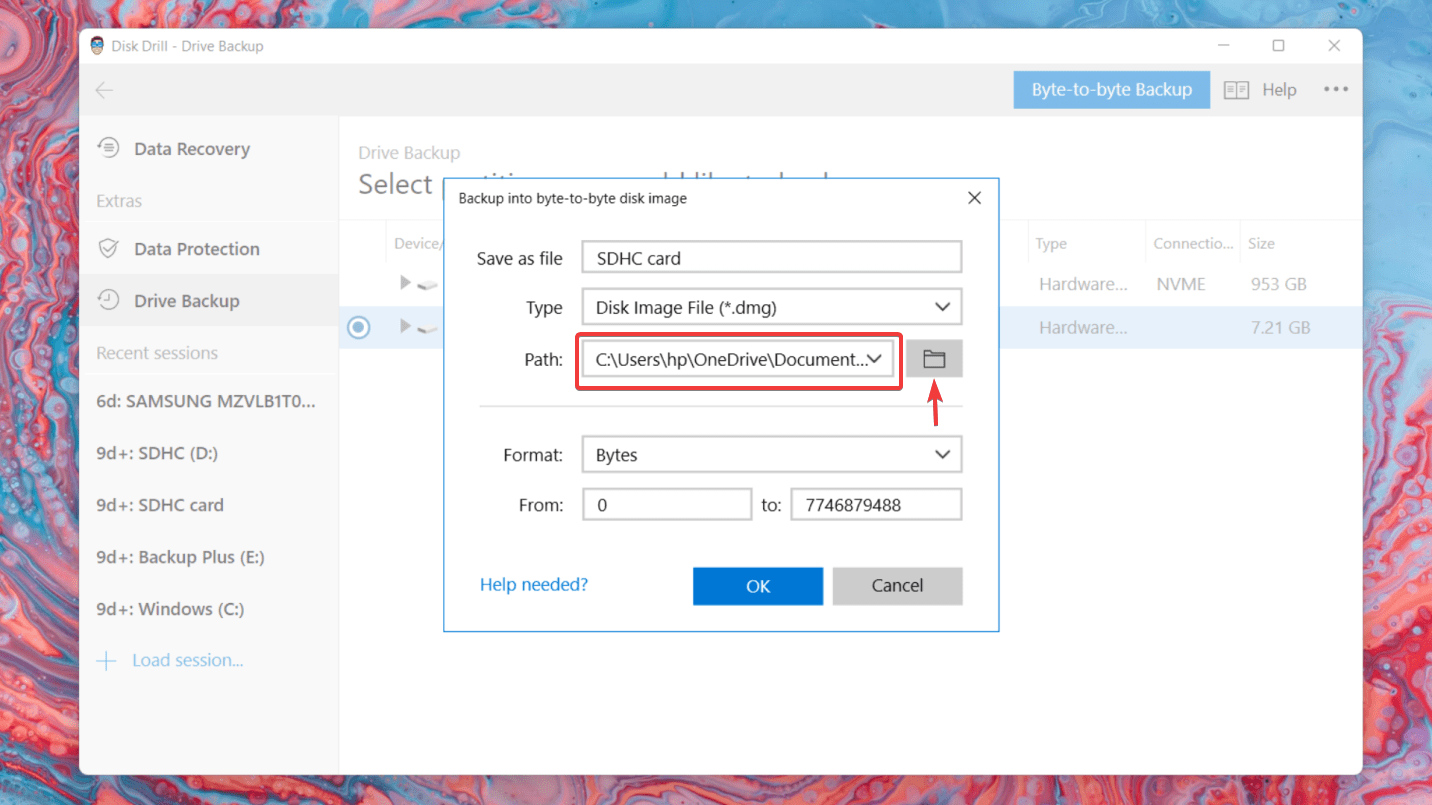This screenshot has width=1432, height=805.
Task: Click the OK button
Action: (758, 586)
